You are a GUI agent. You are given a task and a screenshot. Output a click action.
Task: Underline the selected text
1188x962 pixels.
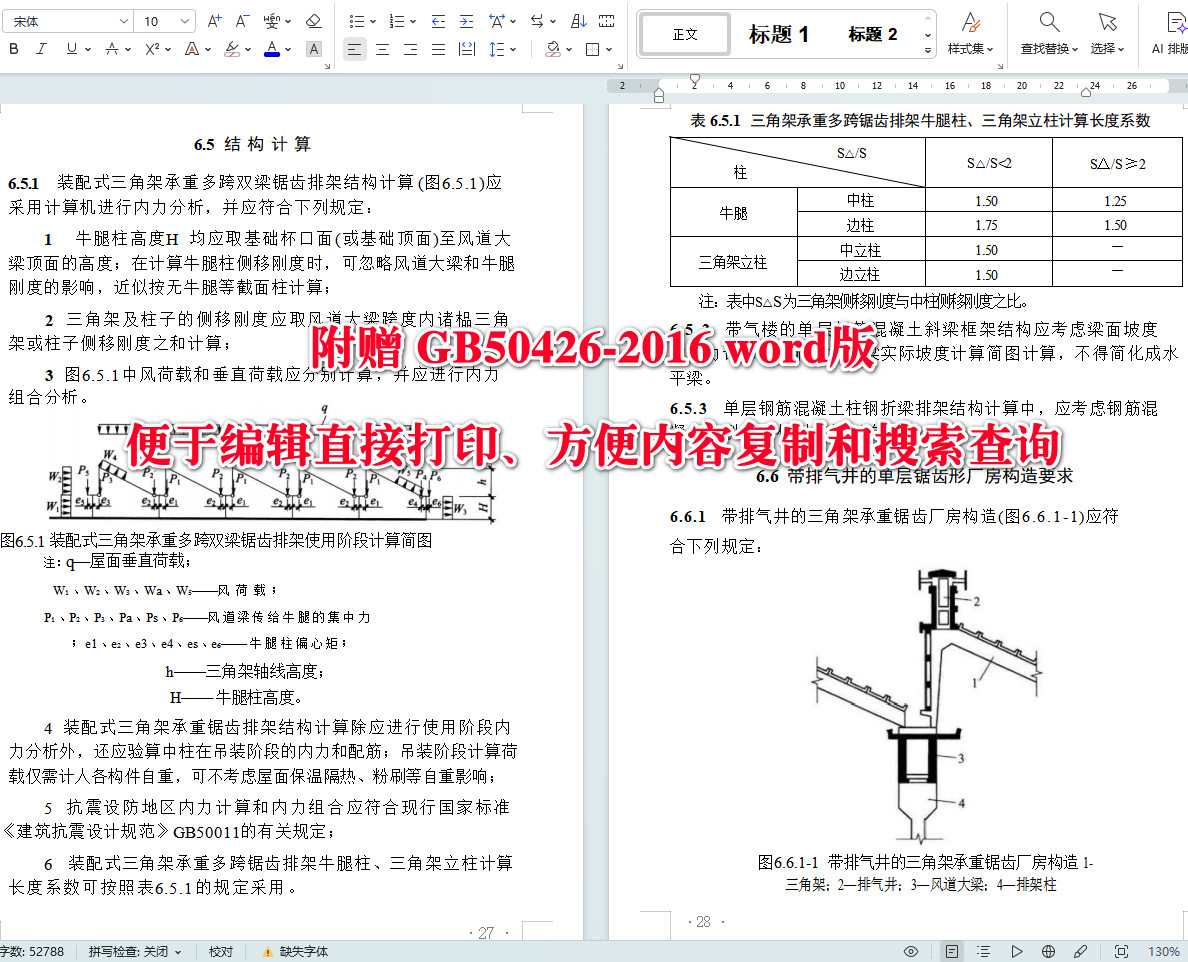(72, 49)
